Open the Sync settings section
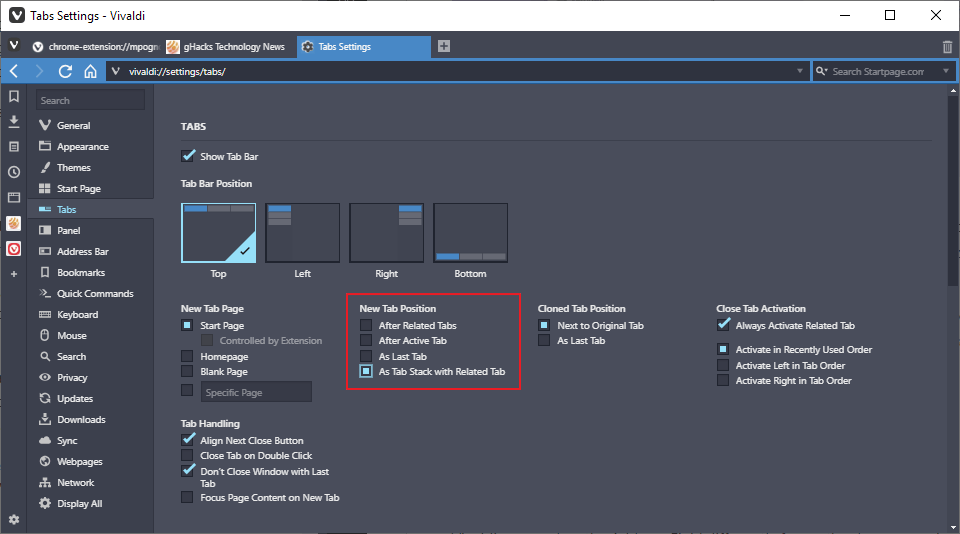 tap(90, 440)
